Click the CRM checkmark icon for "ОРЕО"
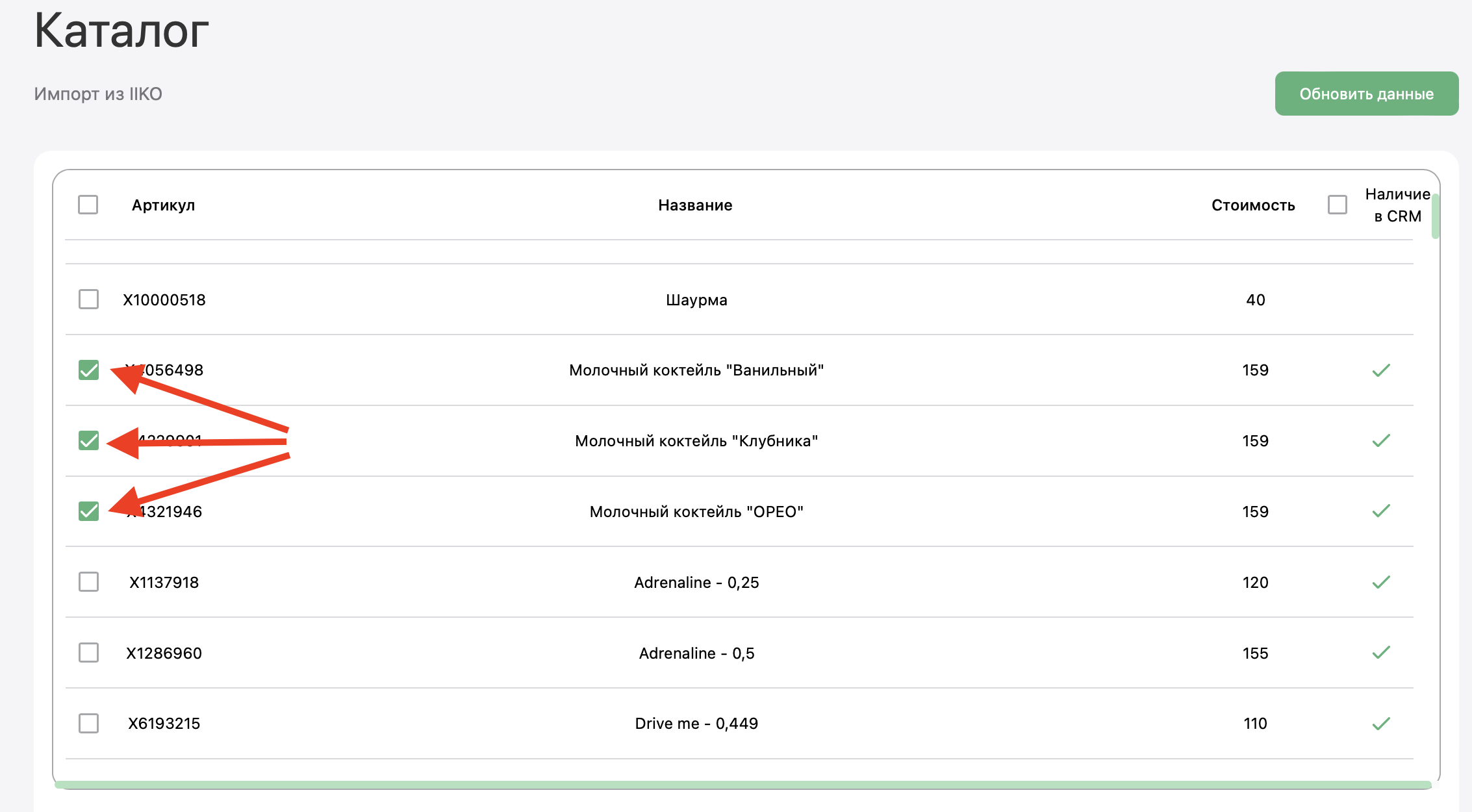 (1381, 511)
